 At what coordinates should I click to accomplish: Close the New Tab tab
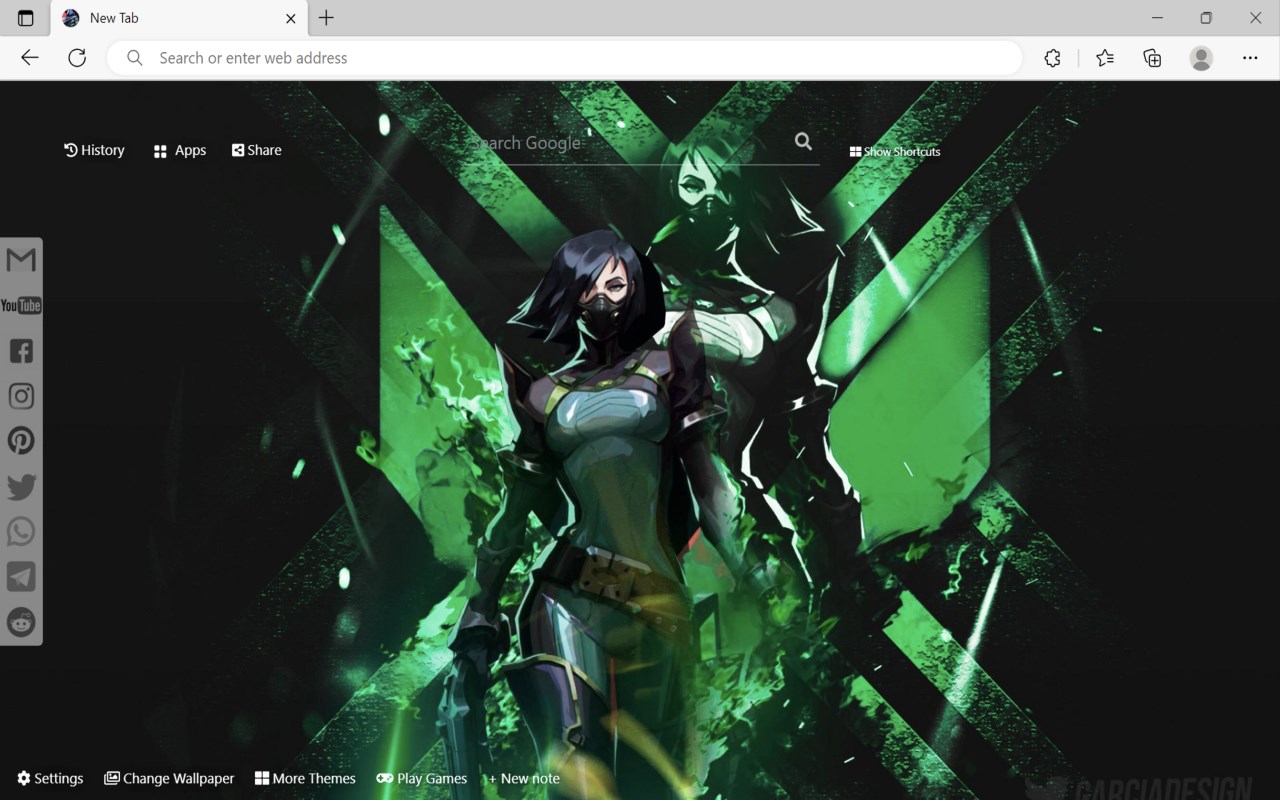pos(291,18)
